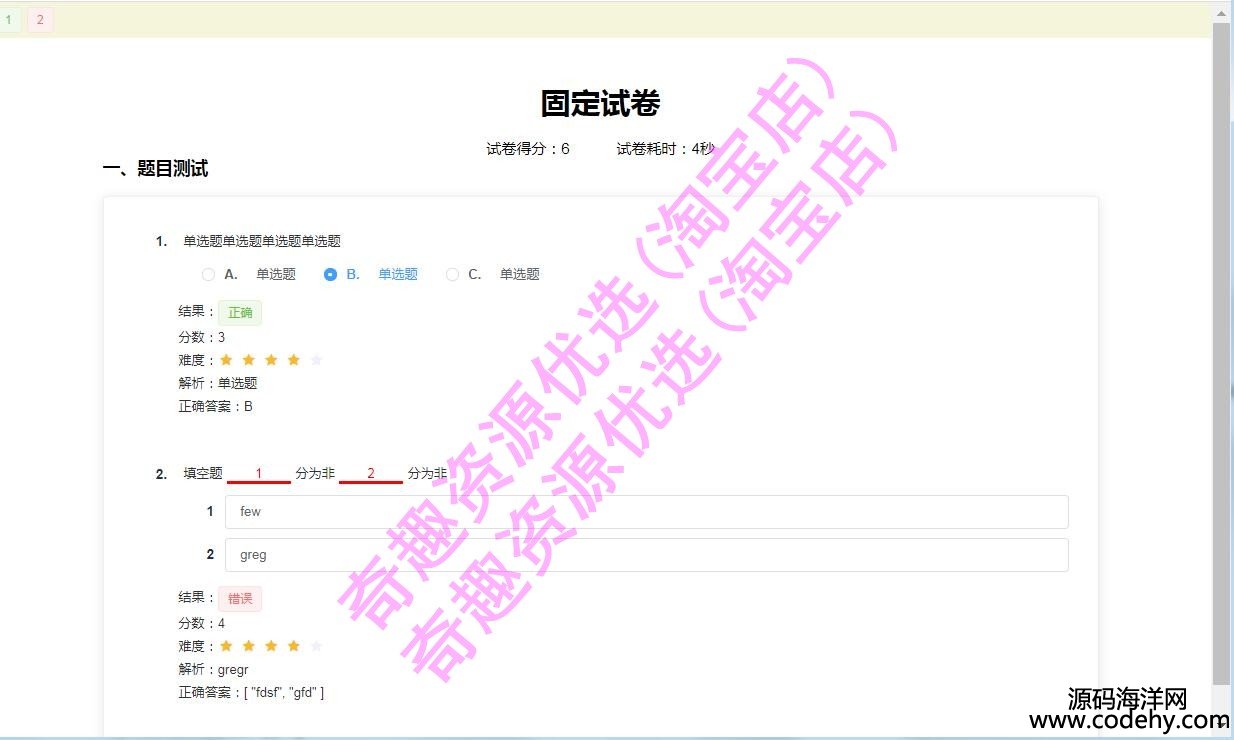This screenshot has width=1234, height=740.
Task: Click the empty fifth star of question 1
Action: tap(316, 360)
